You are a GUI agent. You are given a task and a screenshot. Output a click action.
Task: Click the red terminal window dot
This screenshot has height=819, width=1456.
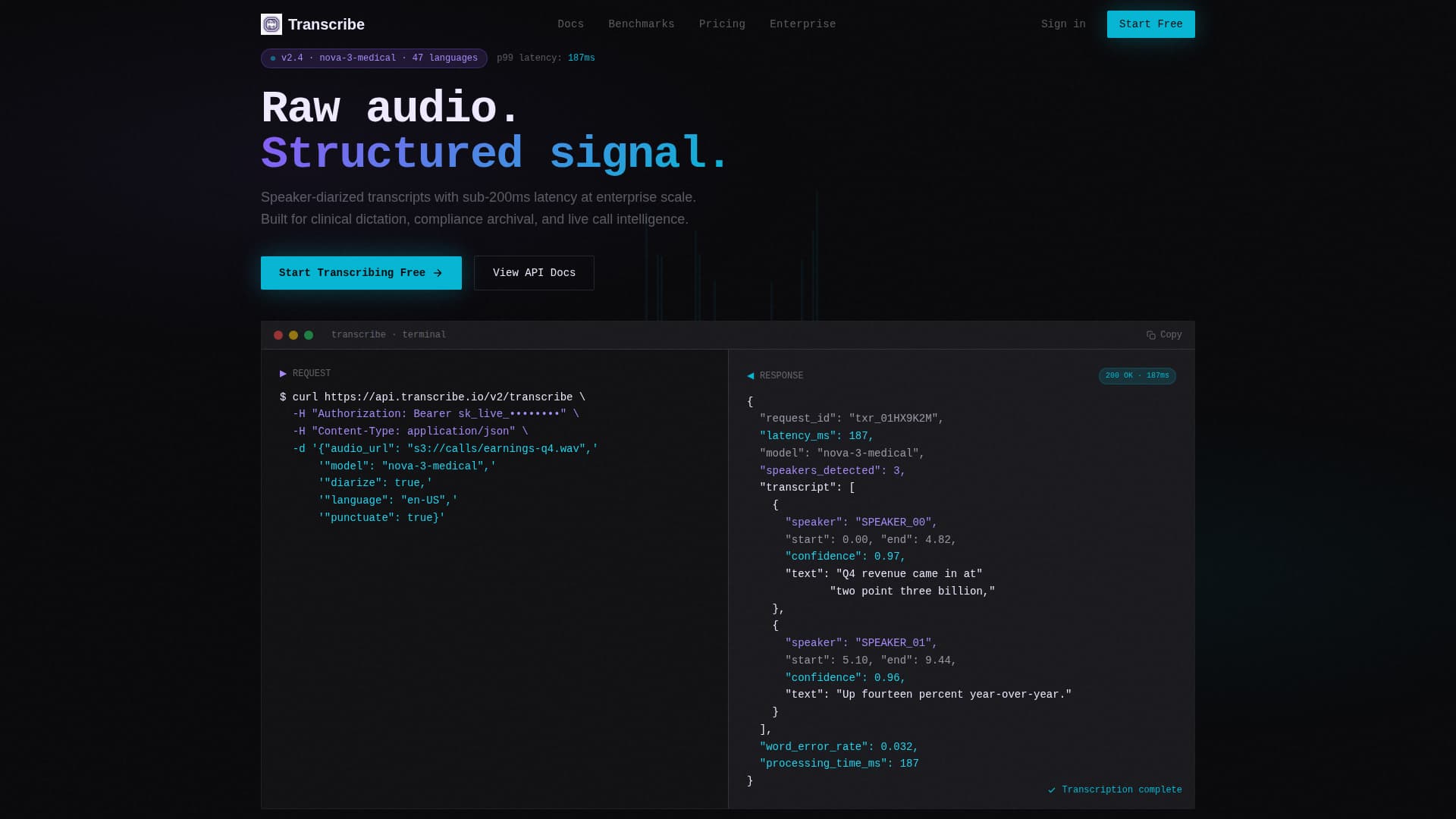(278, 335)
